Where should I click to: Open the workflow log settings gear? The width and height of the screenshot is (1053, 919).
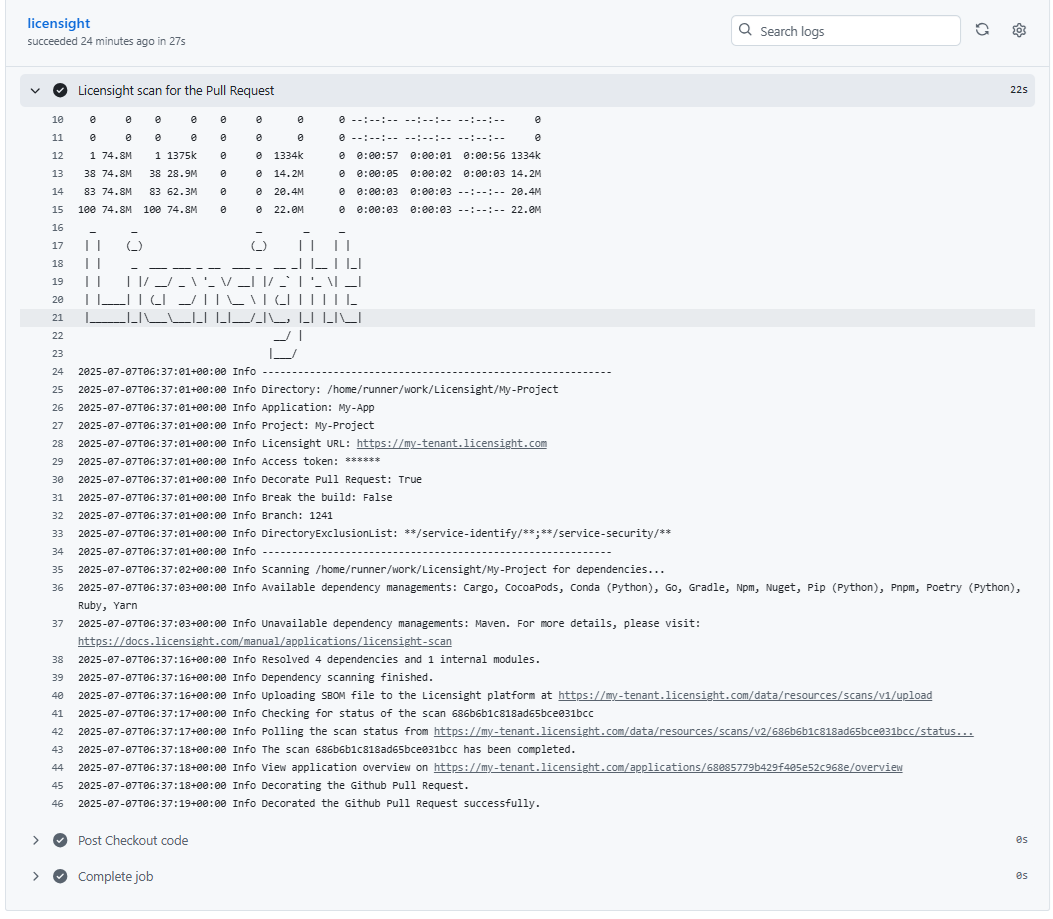pos(1019,30)
